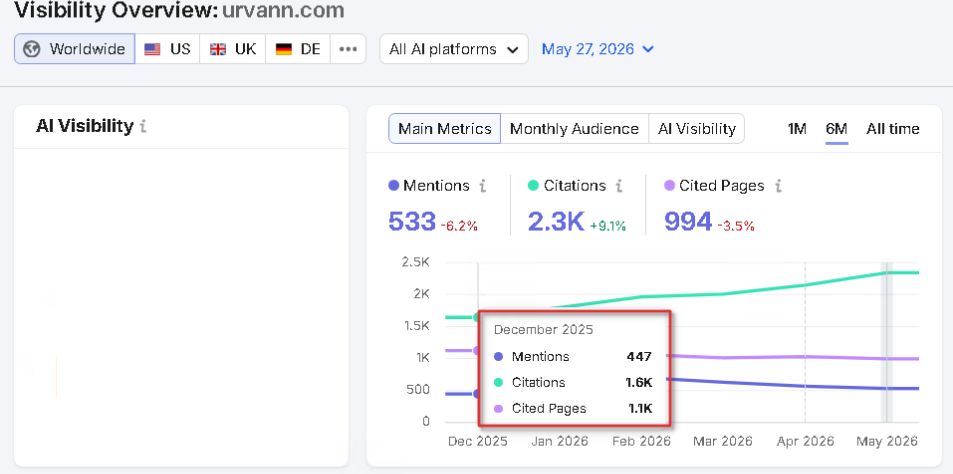Screen dimensions: 953x474
Task: Click the 2.3K Citations value
Action: (x=556, y=222)
